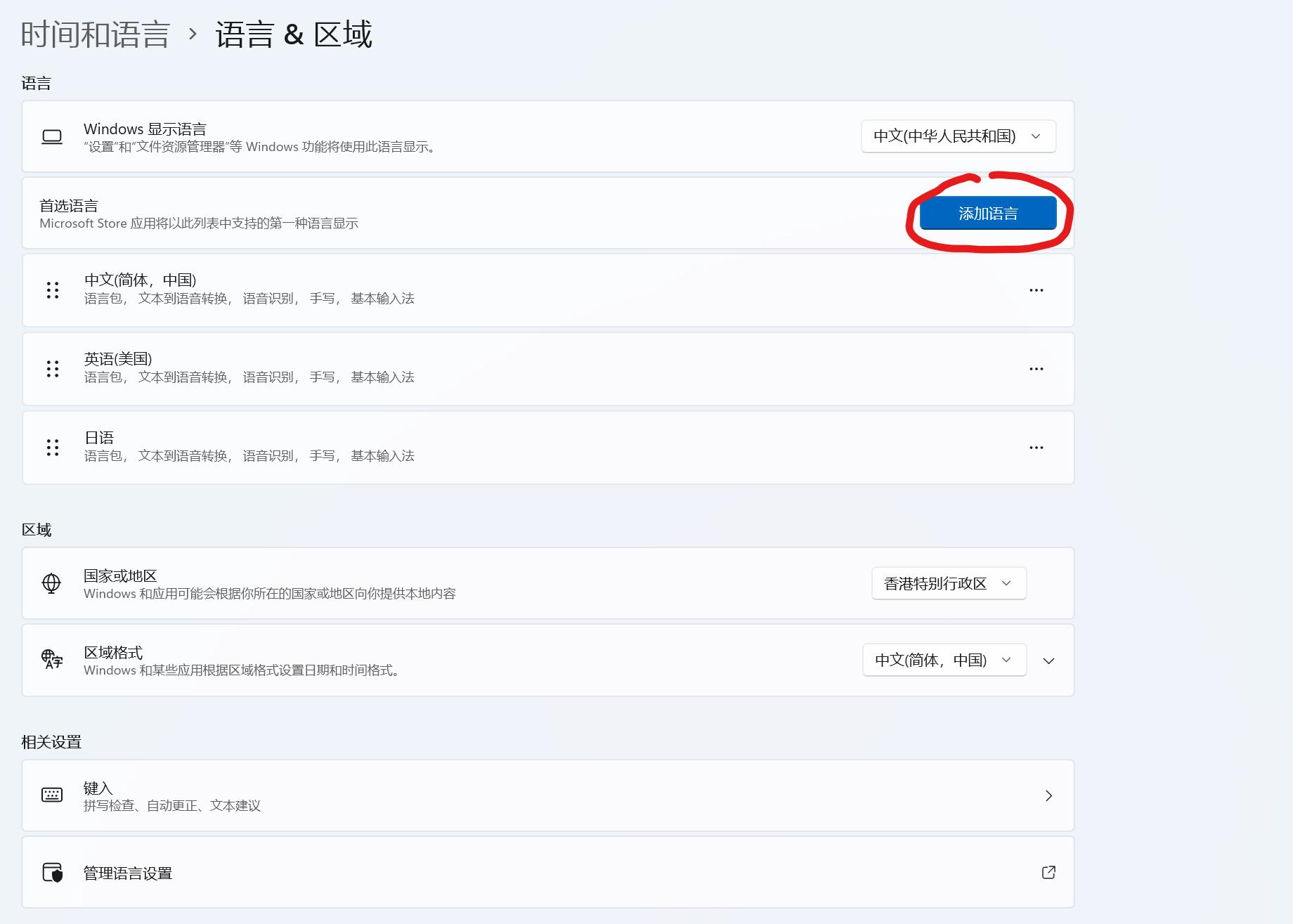Open more options for 英语(美国) language
Screen dimensions: 1293x924
1036,369
